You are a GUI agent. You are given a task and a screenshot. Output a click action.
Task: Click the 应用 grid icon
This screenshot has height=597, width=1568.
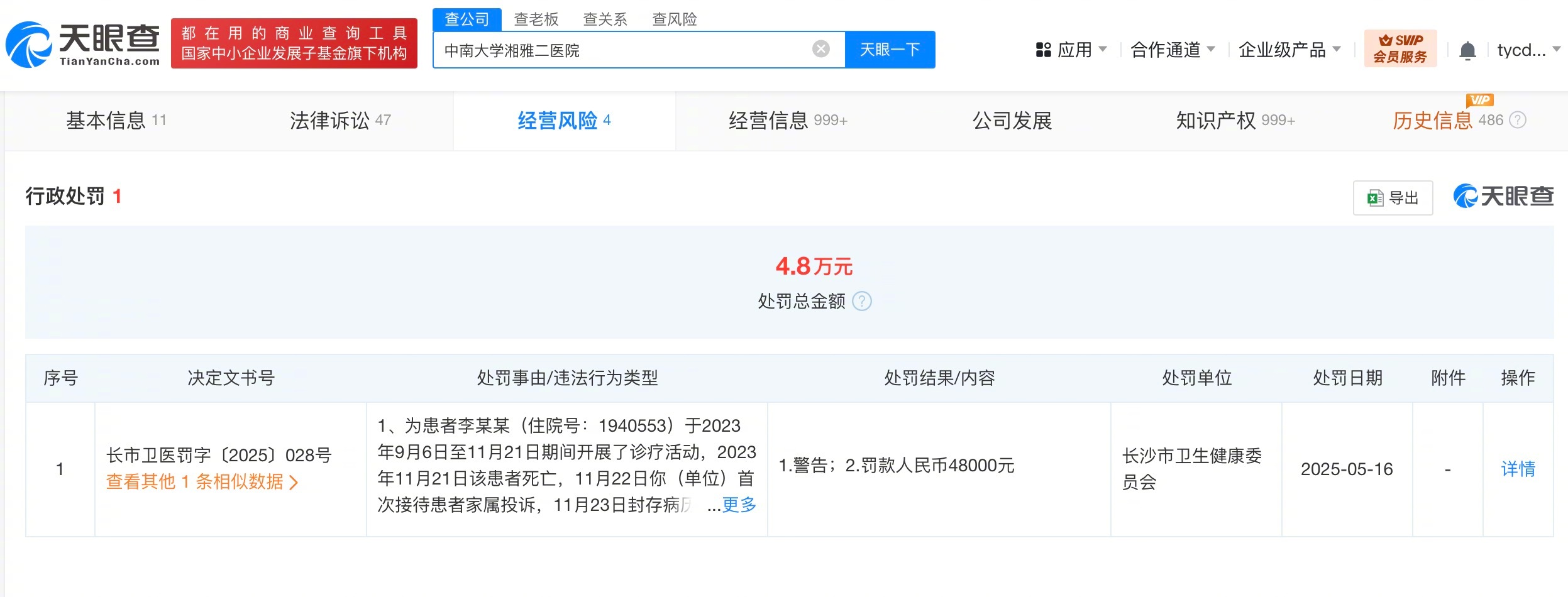[x=1044, y=50]
